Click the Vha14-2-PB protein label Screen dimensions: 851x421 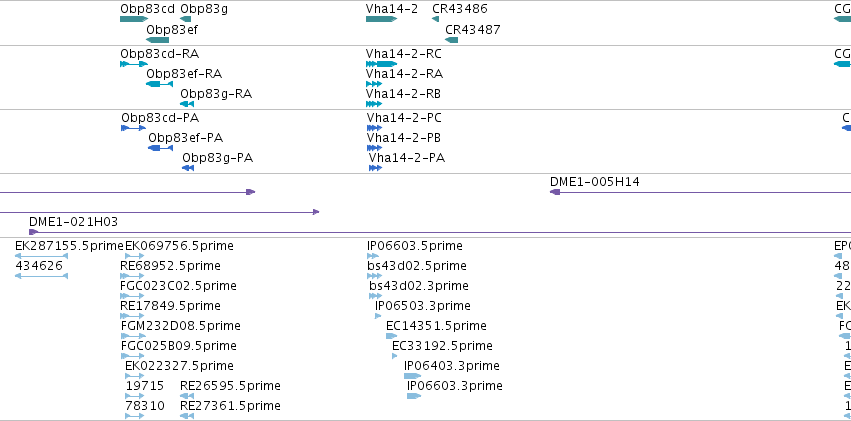click(403, 138)
